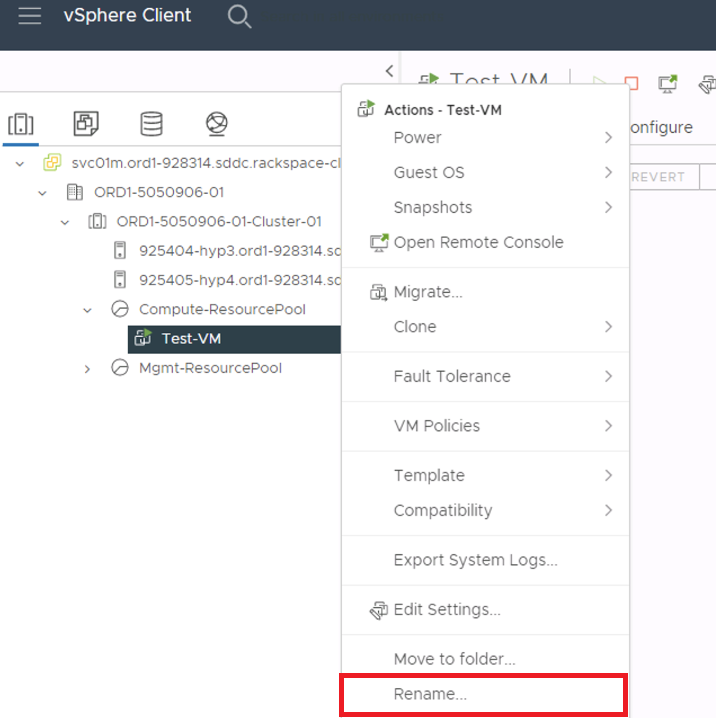Viewport: 716px width, 718px height.
Task: Switch to VMs and Templates inventory view
Action: pyautogui.click(x=86, y=124)
